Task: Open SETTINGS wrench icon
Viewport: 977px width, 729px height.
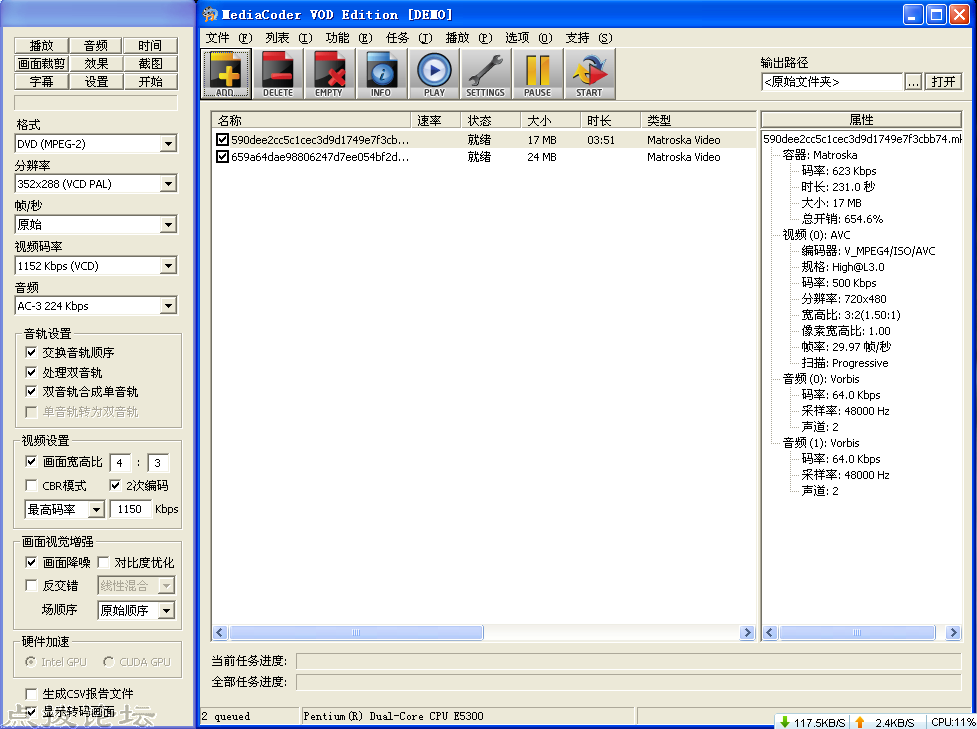Action: tap(485, 73)
